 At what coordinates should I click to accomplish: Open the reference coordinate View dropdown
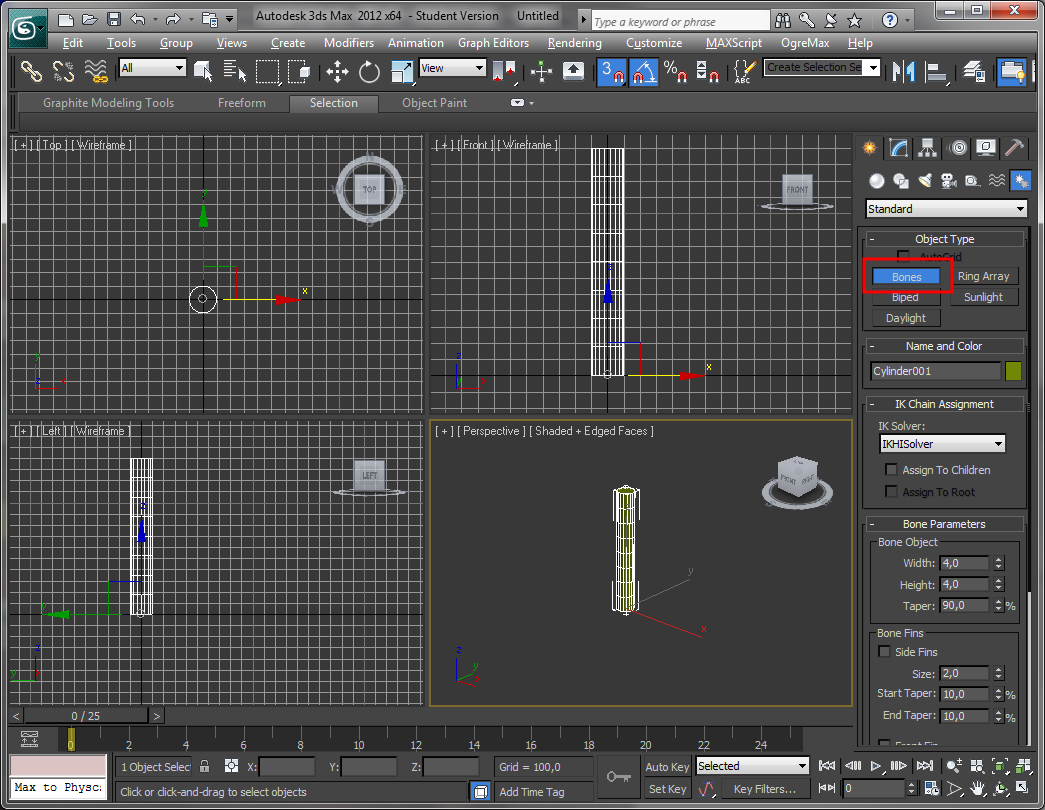pyautogui.click(x=452, y=67)
